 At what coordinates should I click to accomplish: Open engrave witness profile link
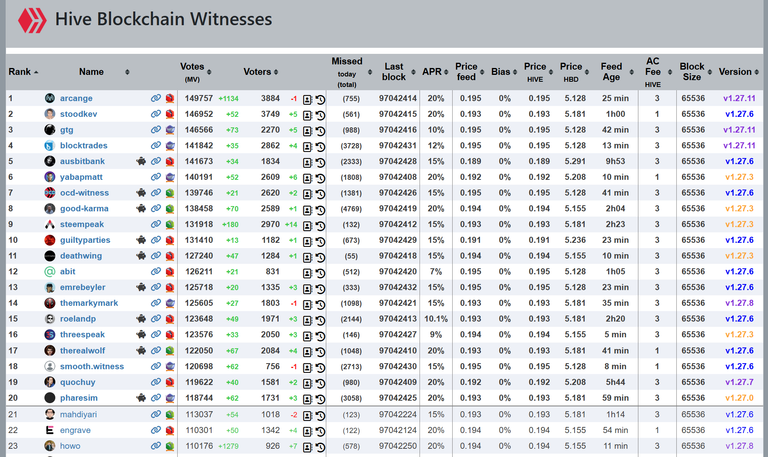(75, 431)
